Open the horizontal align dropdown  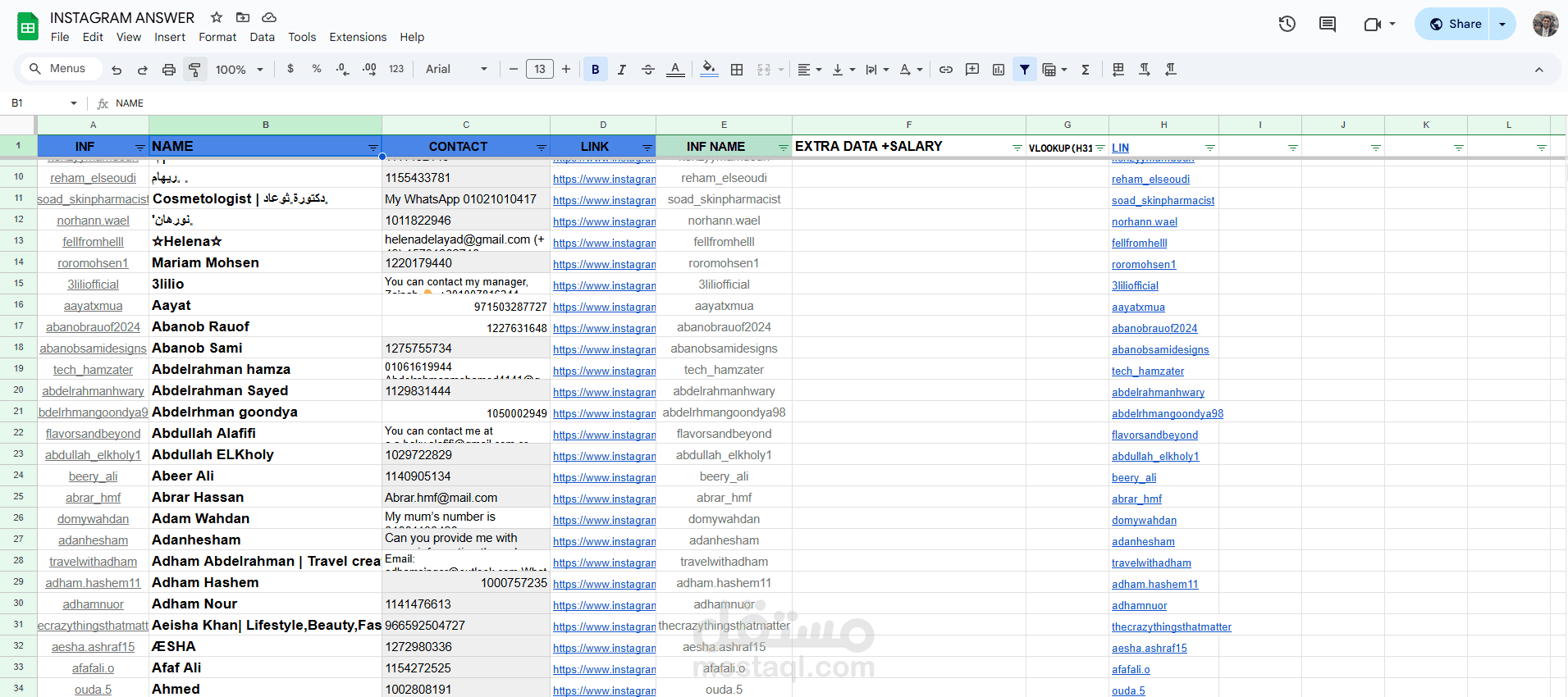810,70
